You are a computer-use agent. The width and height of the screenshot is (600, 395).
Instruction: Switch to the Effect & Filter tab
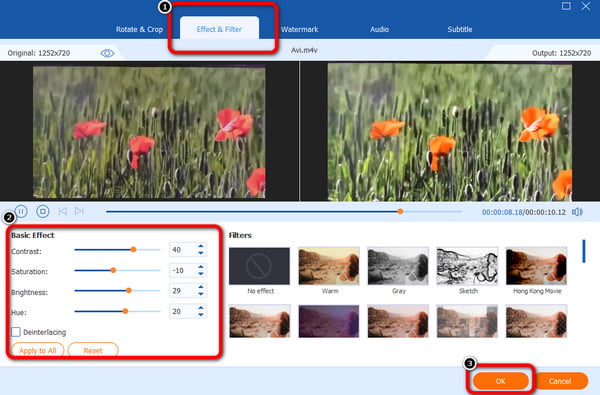pos(219,29)
